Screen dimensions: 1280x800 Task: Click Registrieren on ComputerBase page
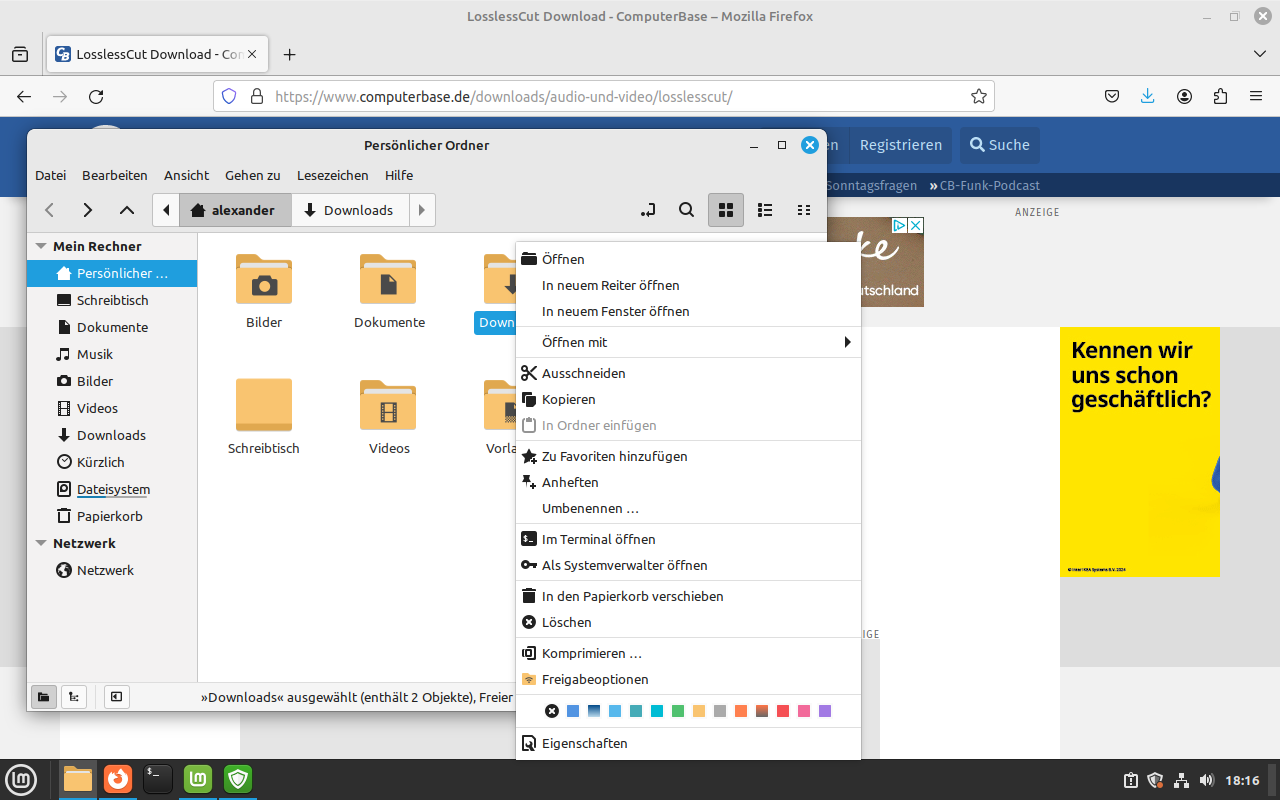click(x=901, y=145)
